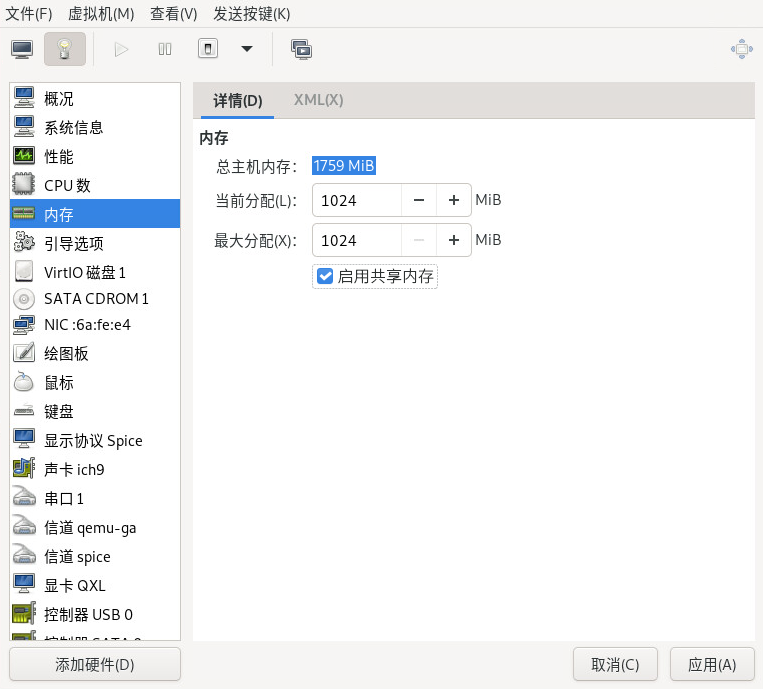Screen dimensions: 763x689
Task: Click the graphical console monitor icon
Action: point(22,49)
